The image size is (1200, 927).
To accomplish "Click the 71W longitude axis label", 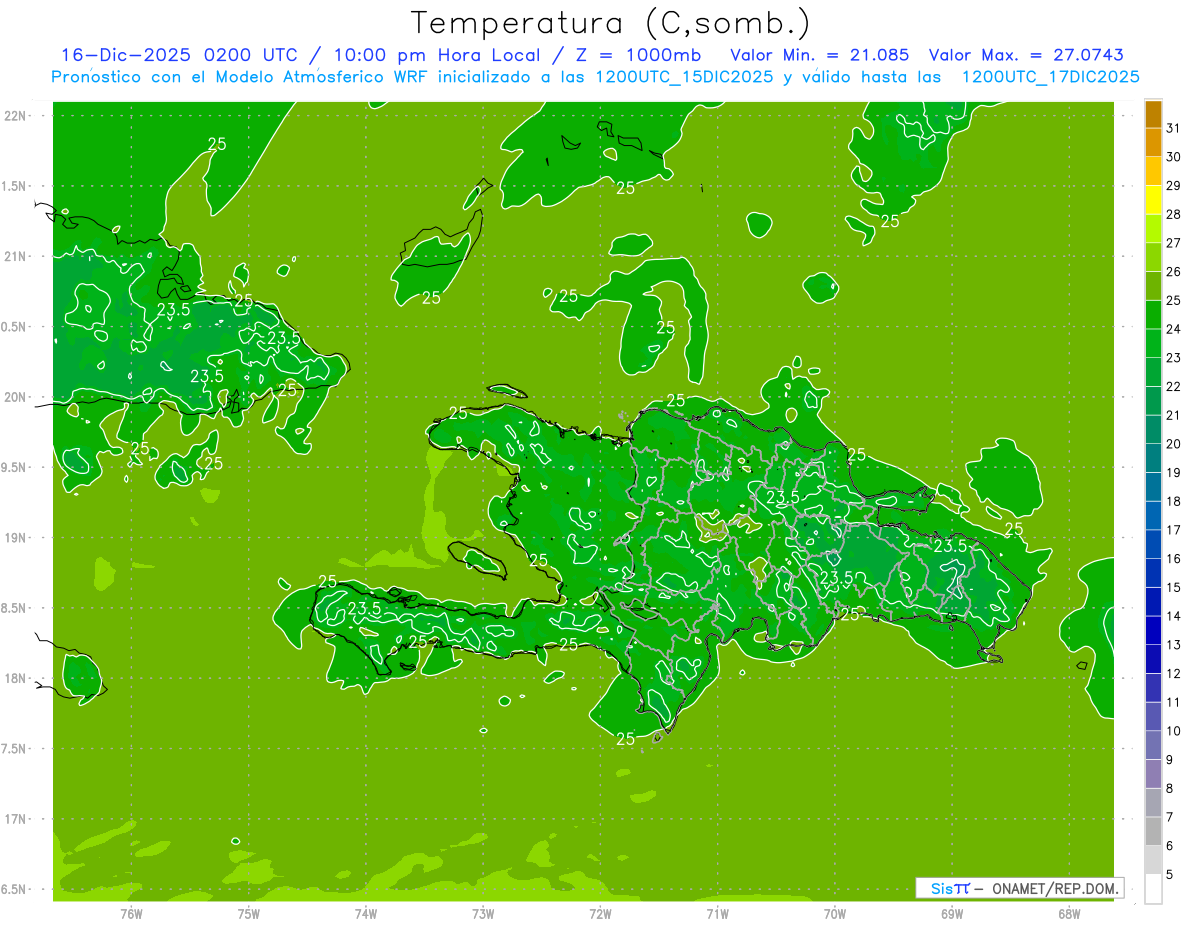I will pyautogui.click(x=717, y=913).
